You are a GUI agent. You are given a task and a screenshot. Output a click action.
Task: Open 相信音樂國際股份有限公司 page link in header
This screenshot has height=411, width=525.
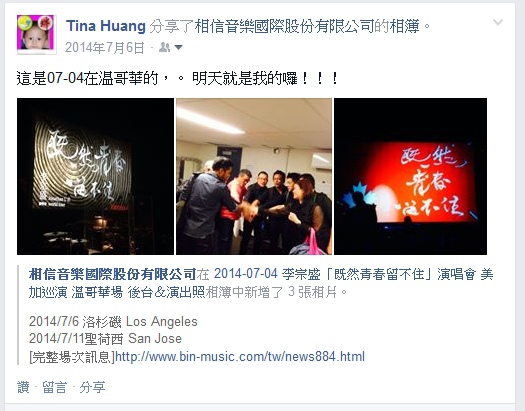coord(284,26)
